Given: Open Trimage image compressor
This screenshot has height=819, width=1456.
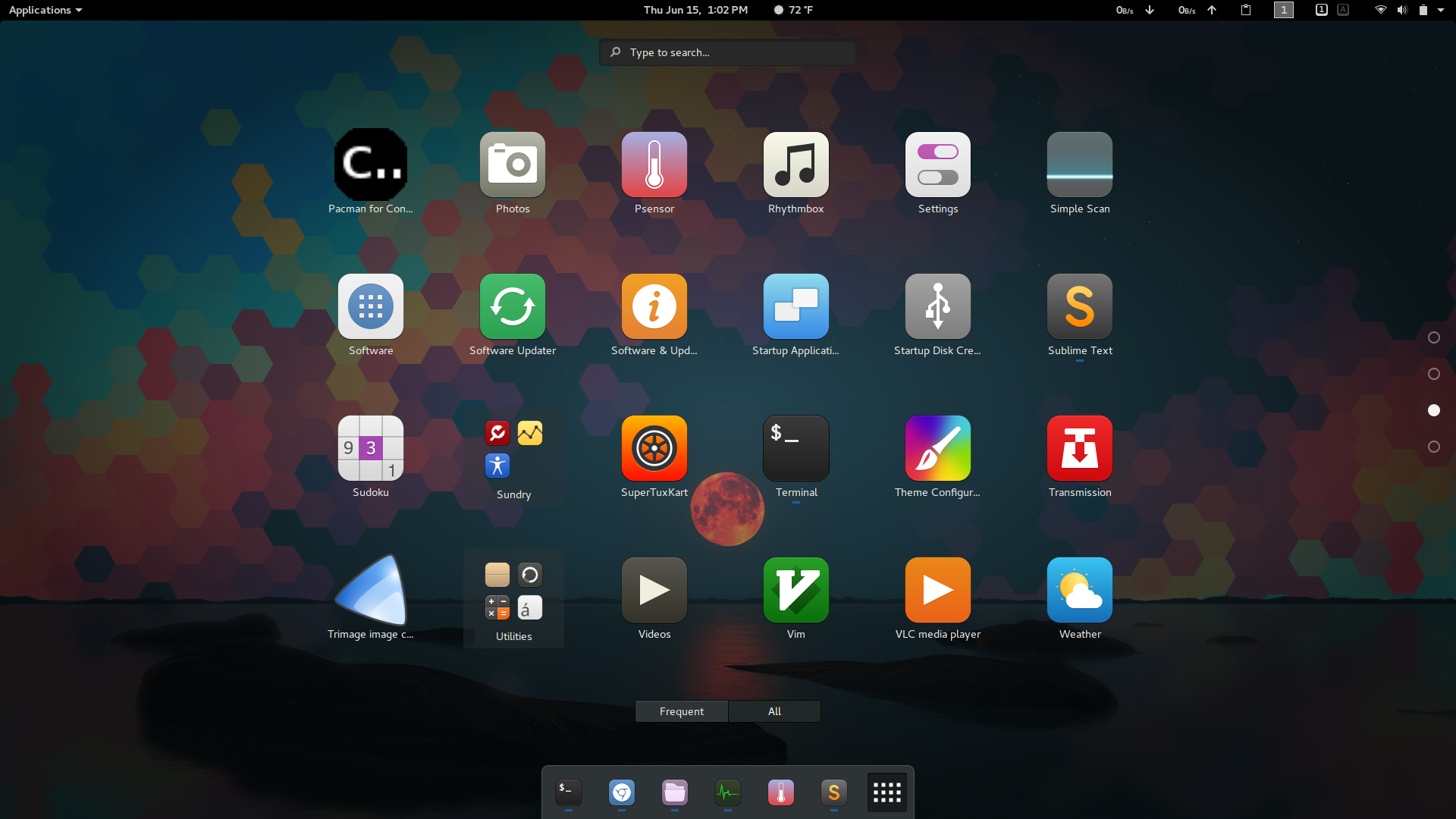Looking at the screenshot, I should tap(371, 590).
